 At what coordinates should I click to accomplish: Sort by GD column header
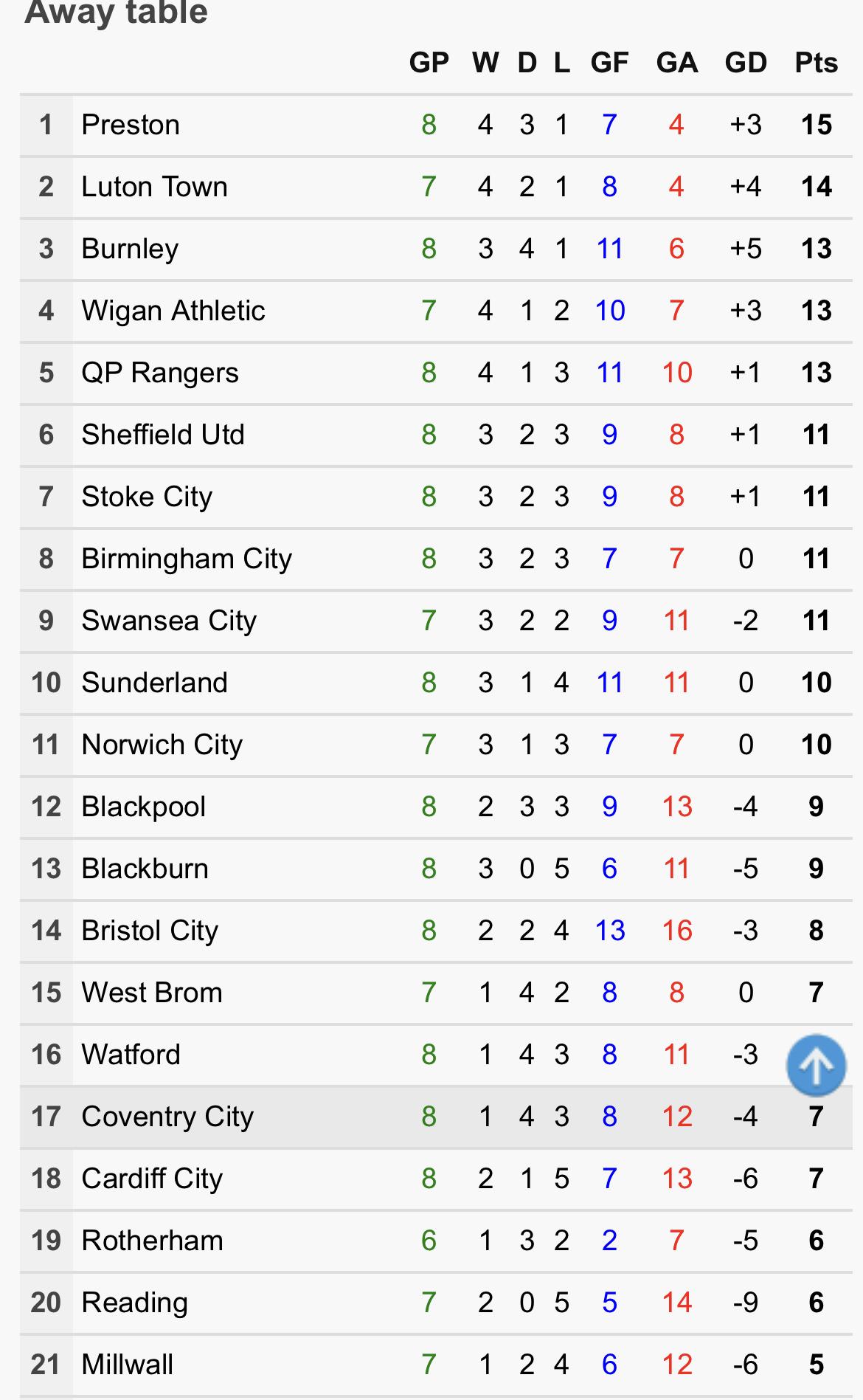(746, 63)
